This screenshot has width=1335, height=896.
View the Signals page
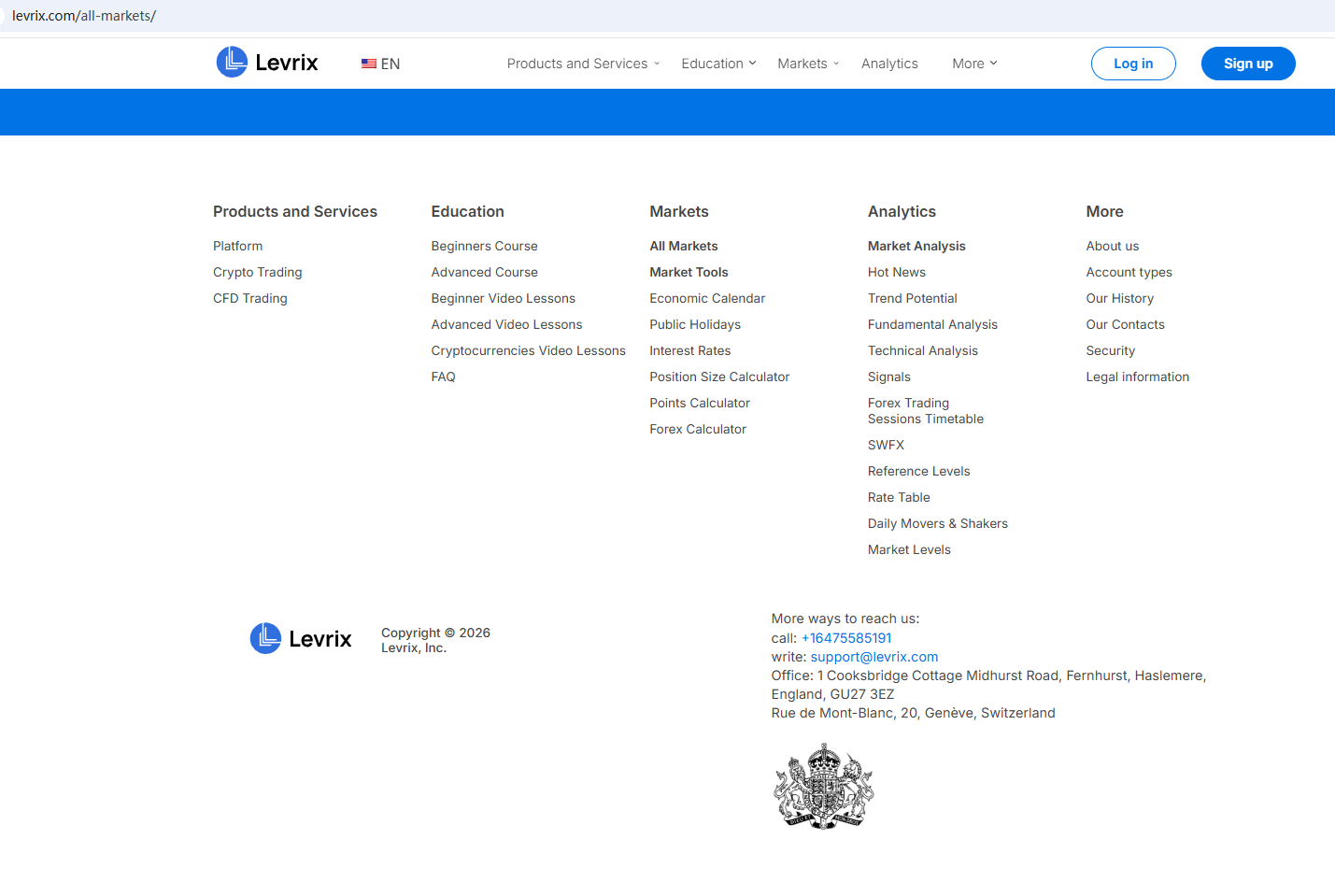[889, 377]
